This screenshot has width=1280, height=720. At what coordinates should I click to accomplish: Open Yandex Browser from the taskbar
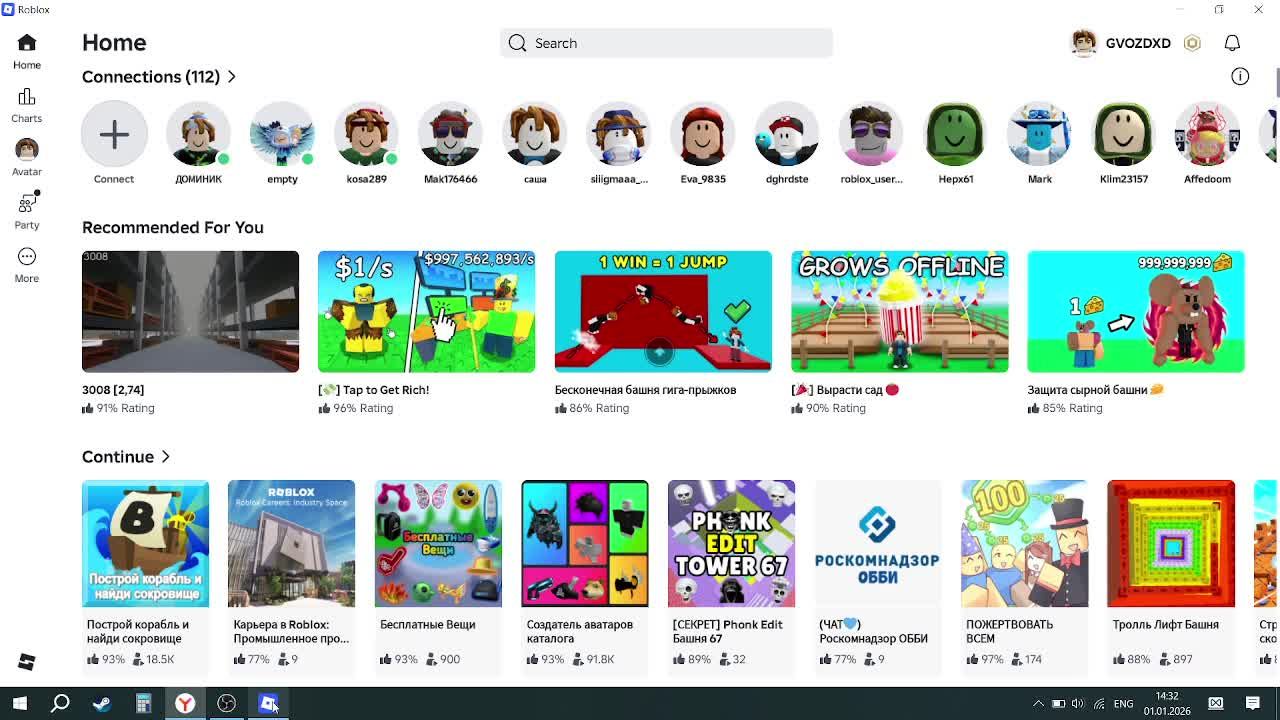point(185,703)
